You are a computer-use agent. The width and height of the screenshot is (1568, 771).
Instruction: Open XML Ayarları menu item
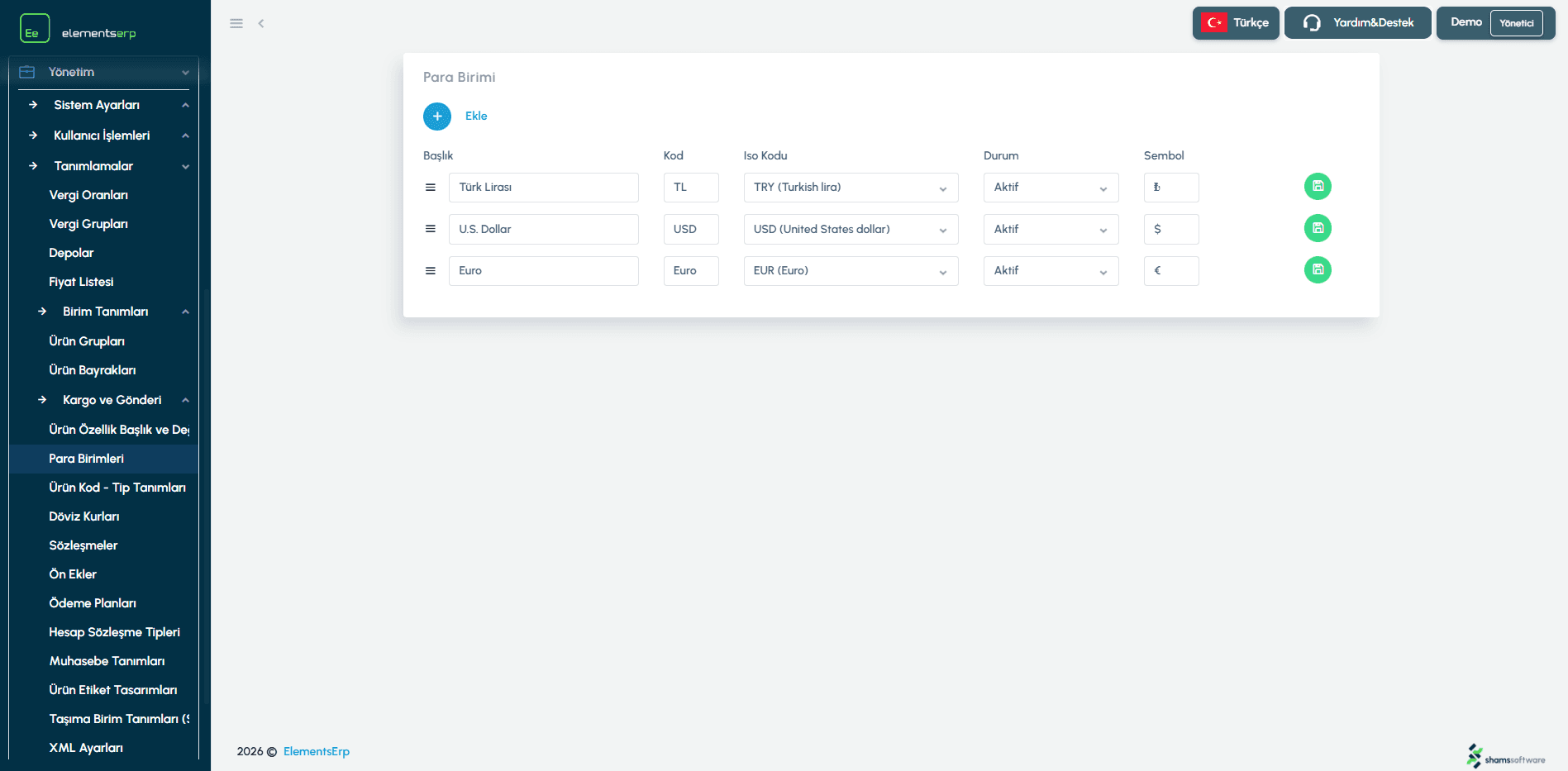[86, 748]
